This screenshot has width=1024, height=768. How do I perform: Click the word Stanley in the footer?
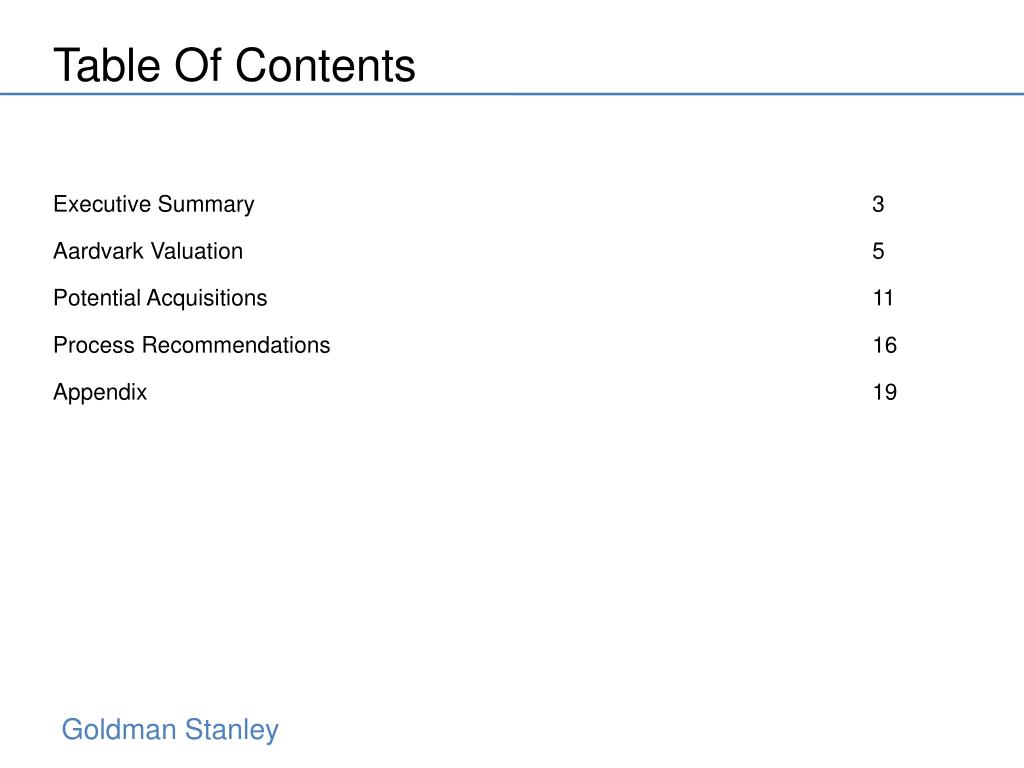(232, 731)
